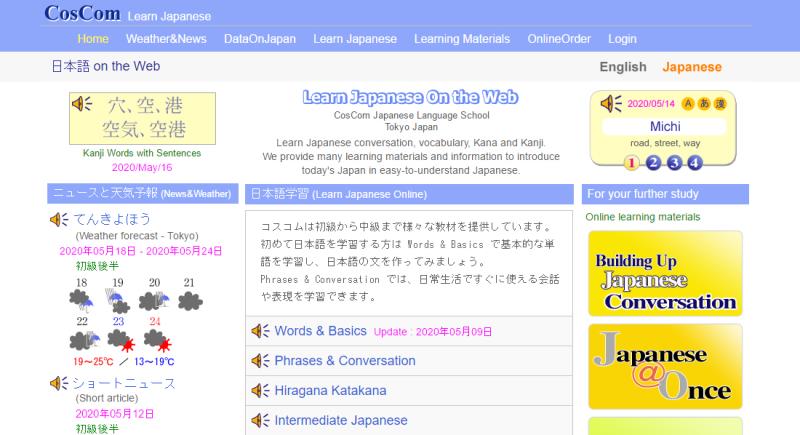Click speaker icon beside Hiragana Katakana

(259, 391)
